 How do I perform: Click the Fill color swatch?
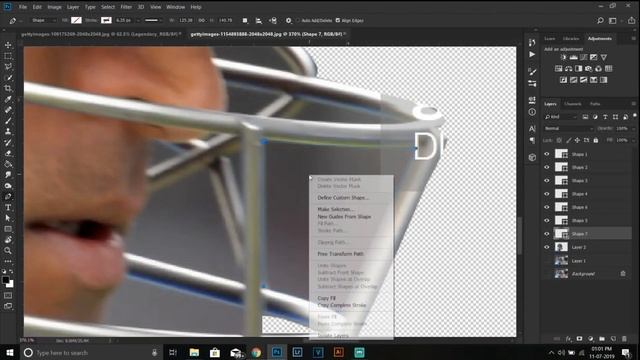point(76,20)
